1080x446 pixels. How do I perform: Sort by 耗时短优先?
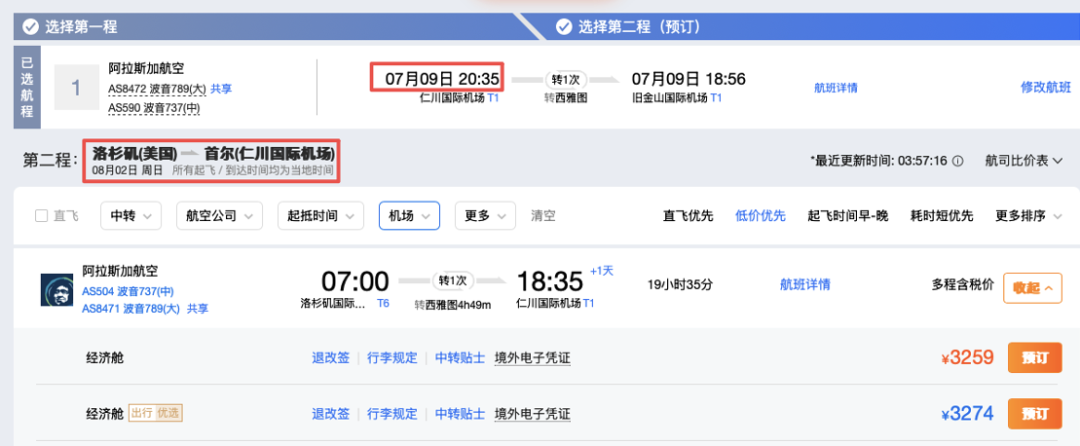(x=942, y=215)
